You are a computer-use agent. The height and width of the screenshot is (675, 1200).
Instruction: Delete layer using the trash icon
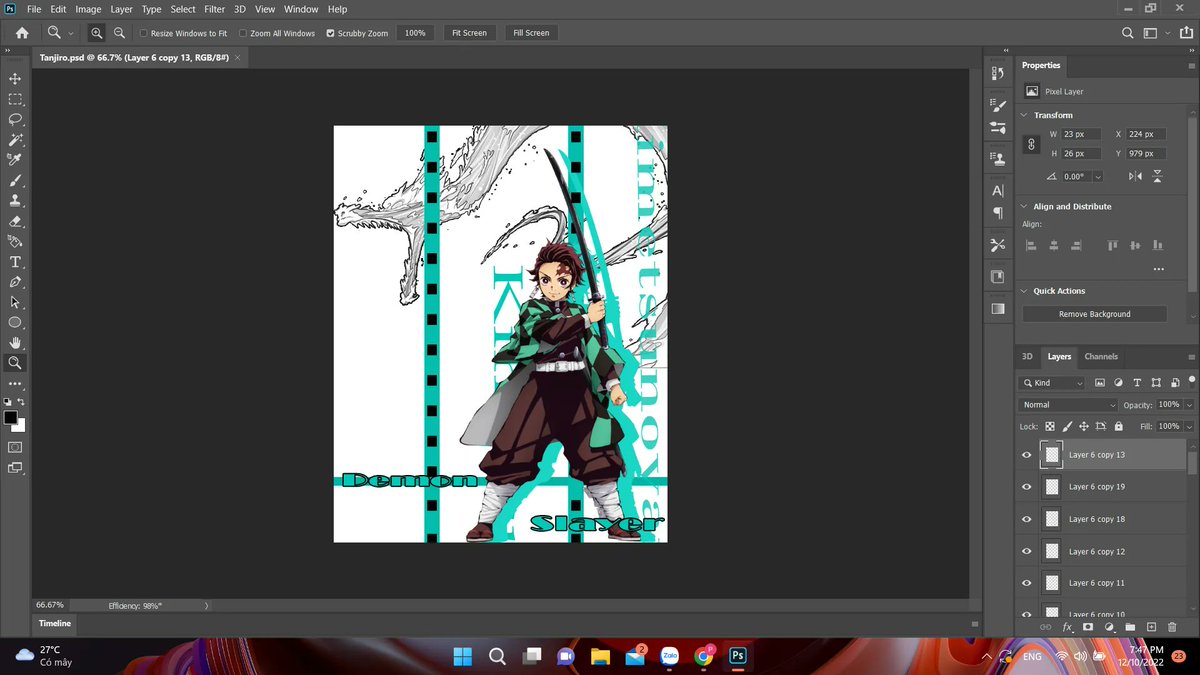(1172, 627)
